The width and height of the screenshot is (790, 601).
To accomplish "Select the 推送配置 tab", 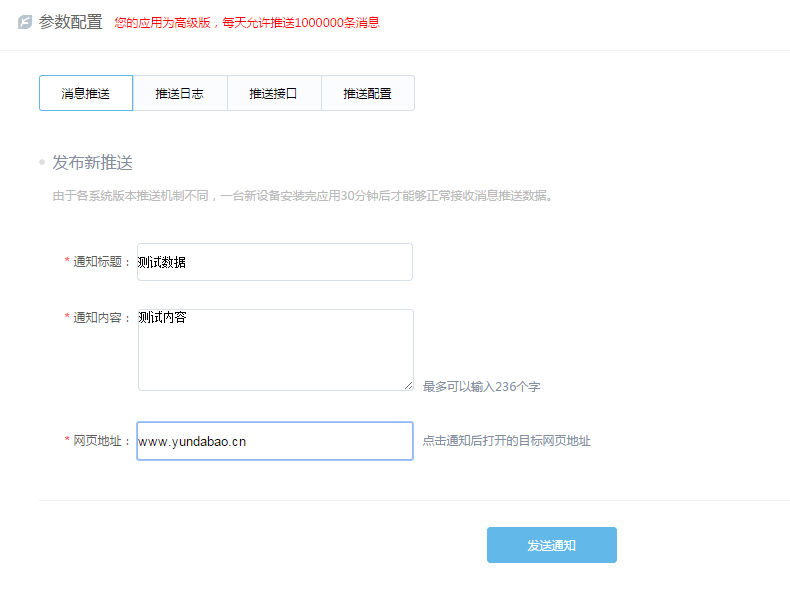I will (367, 93).
